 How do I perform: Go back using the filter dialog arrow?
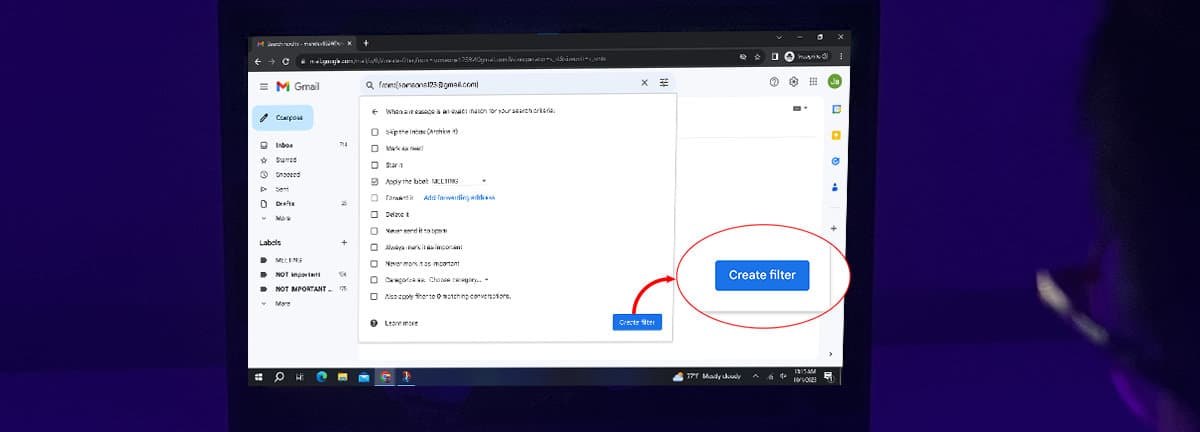[375, 111]
